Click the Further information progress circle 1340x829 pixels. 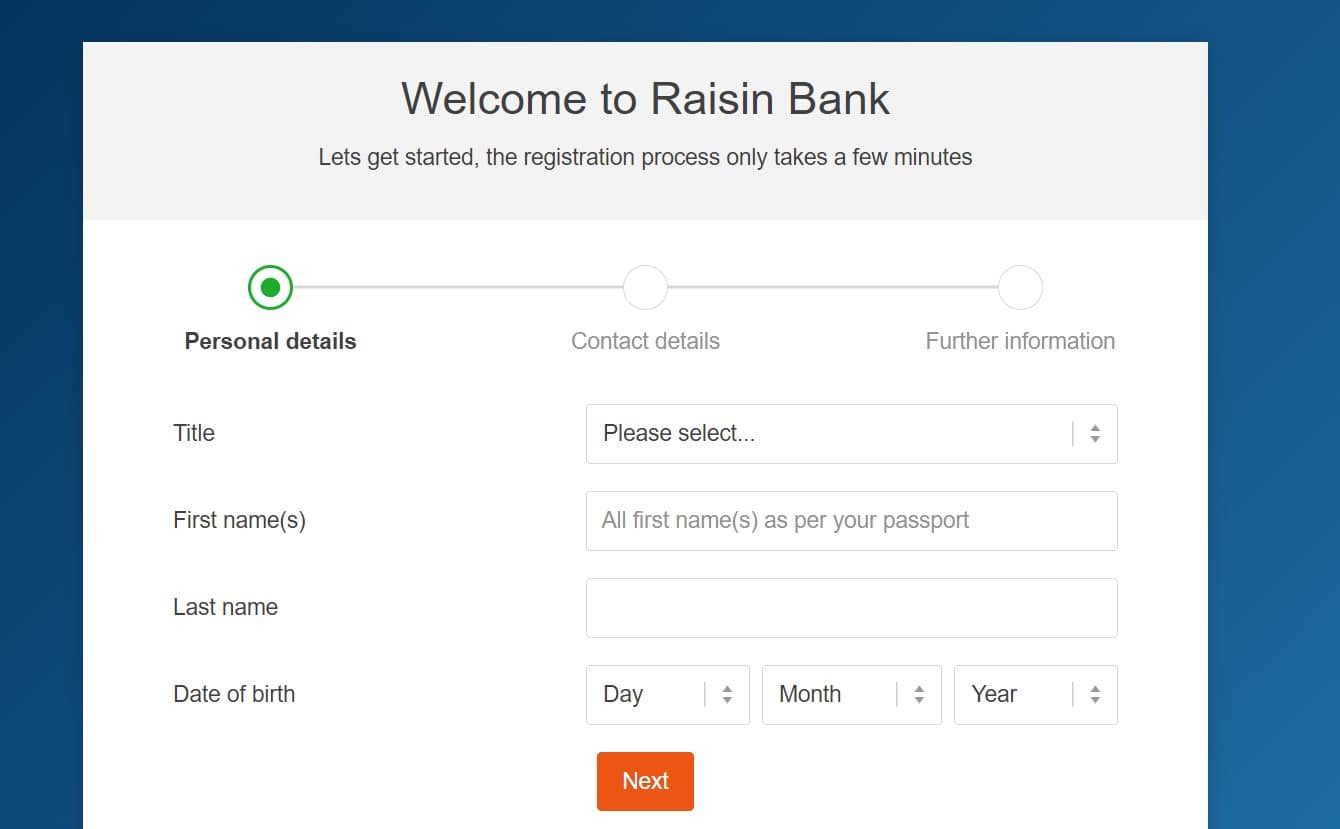1020,286
